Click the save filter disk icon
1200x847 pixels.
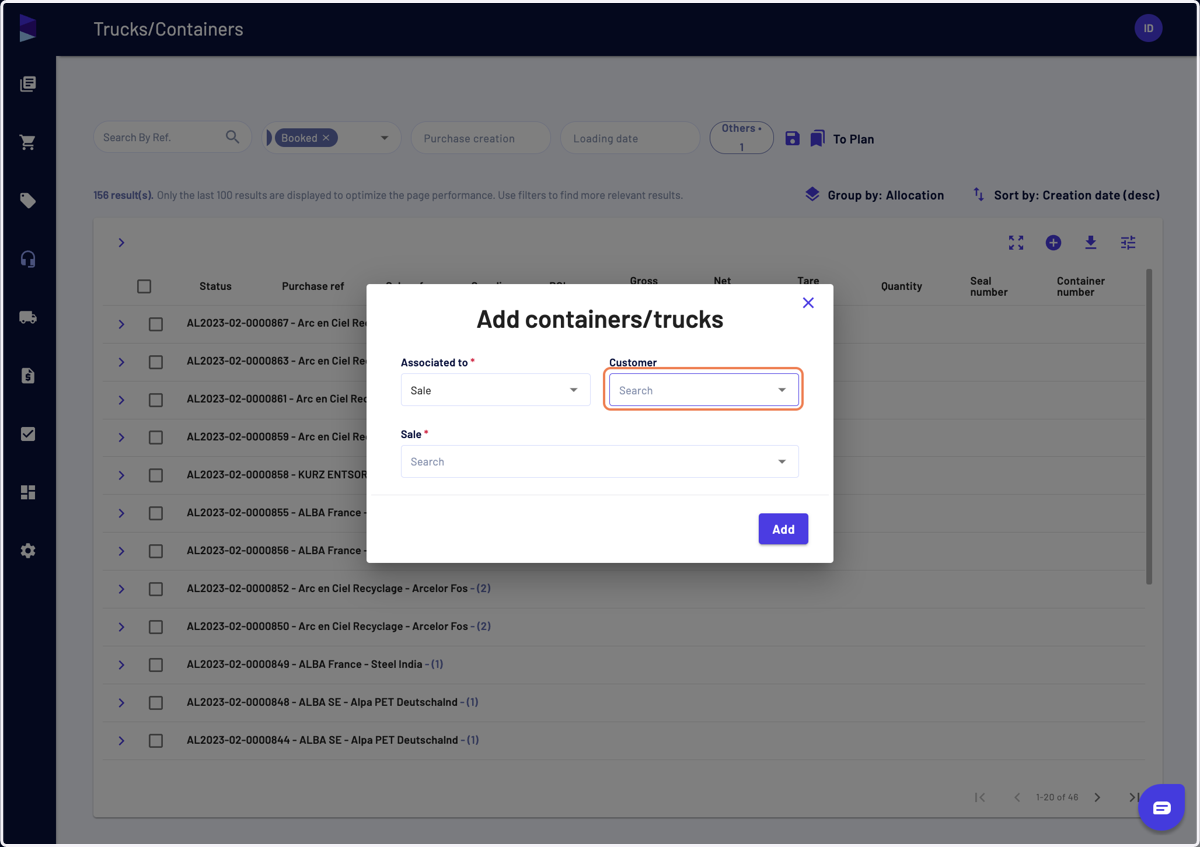click(792, 138)
